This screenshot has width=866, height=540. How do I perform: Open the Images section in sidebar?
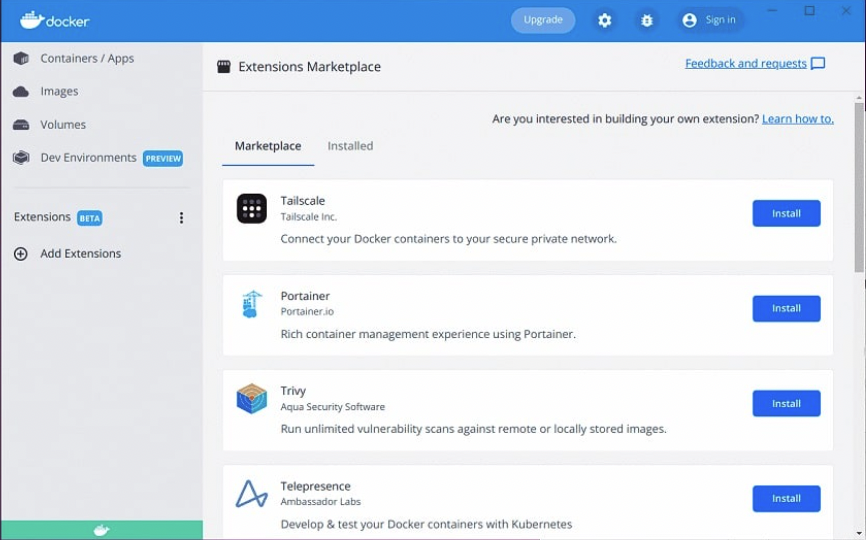point(59,92)
